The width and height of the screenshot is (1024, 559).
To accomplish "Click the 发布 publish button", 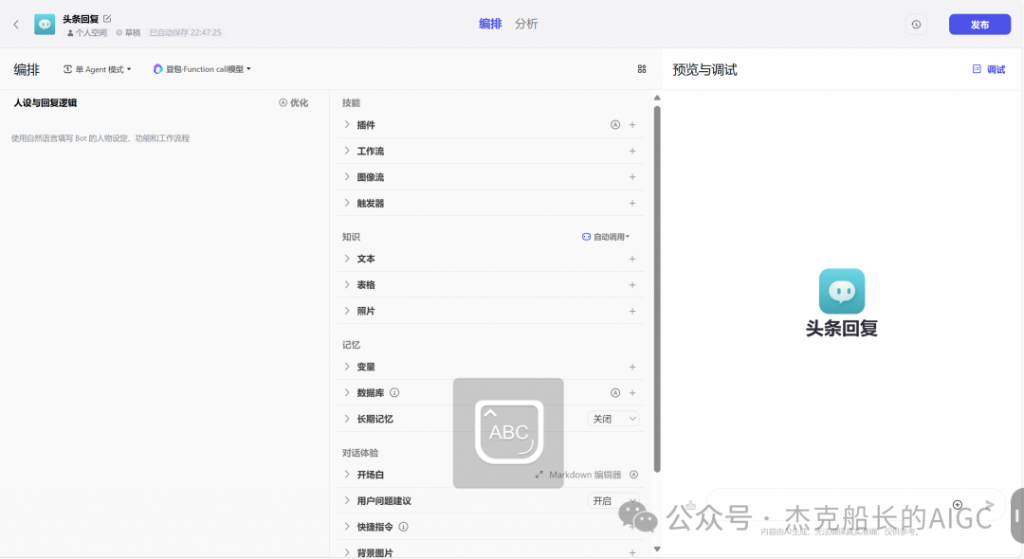I will tap(980, 24).
